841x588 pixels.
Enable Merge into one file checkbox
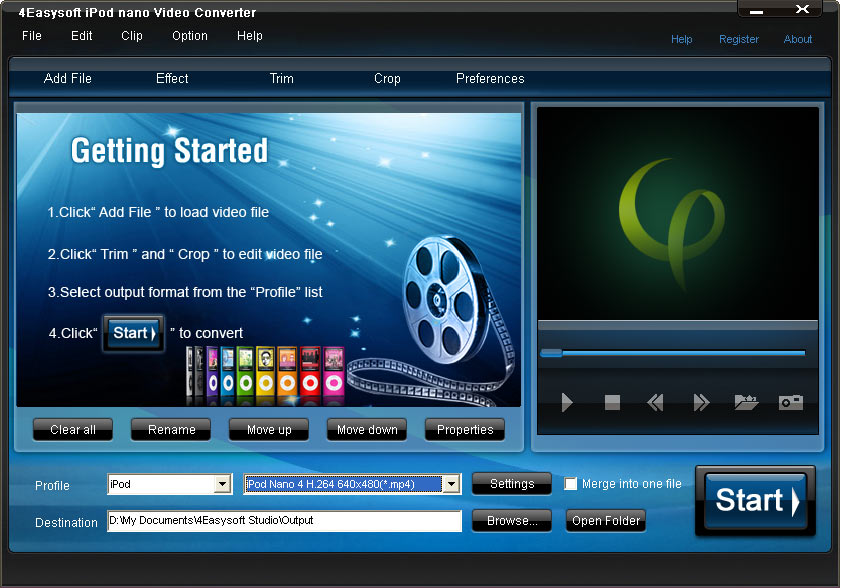pos(571,484)
